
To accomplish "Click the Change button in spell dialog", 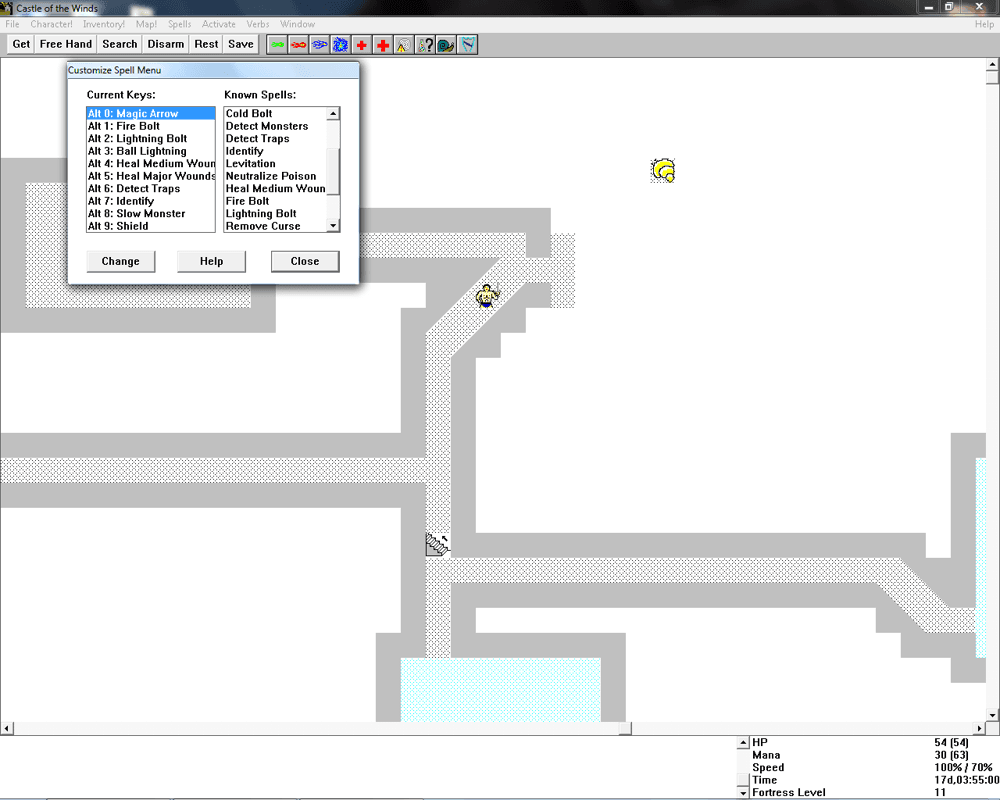I will [121, 262].
